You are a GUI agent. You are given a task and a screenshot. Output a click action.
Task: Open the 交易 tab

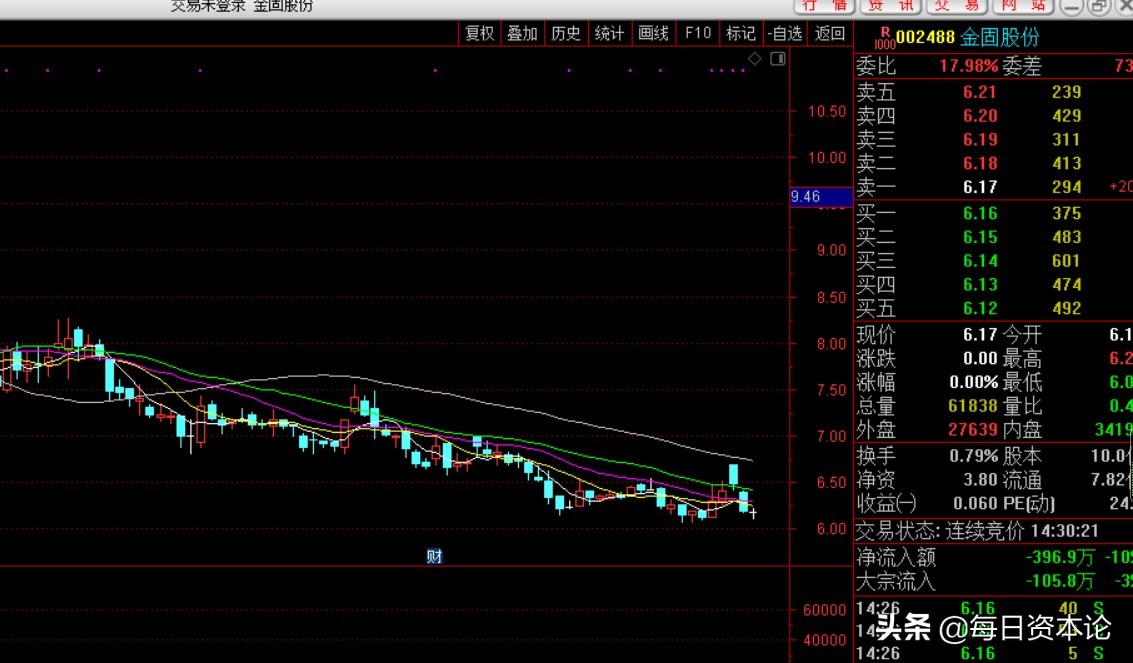point(956,6)
